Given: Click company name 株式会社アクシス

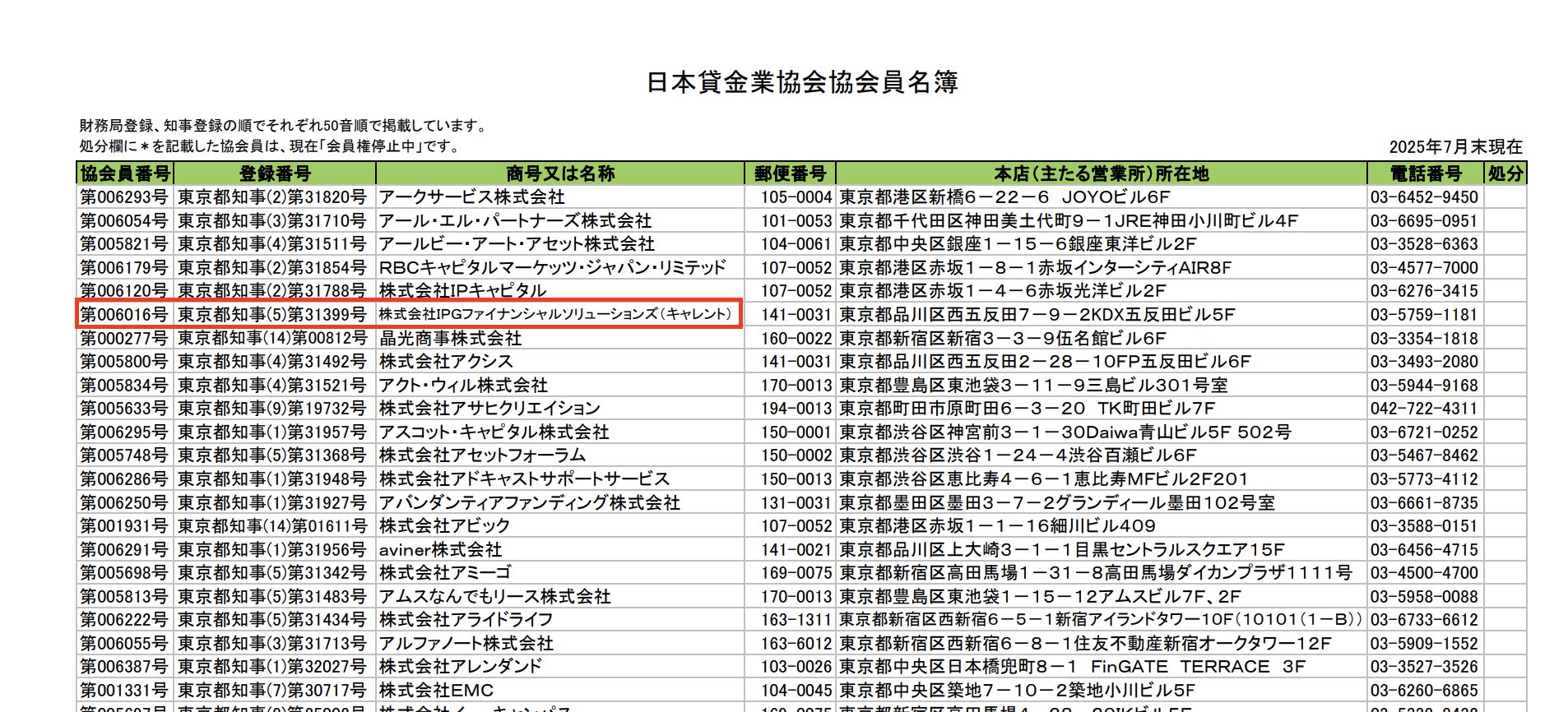Looking at the screenshot, I should tap(446, 362).
